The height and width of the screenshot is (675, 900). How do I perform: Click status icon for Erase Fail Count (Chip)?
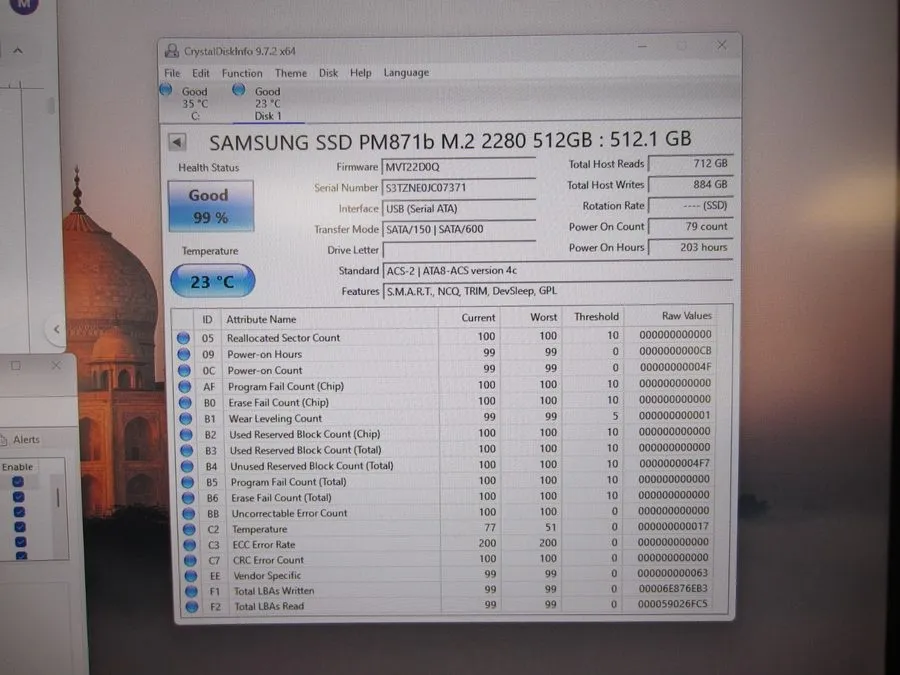(185, 402)
